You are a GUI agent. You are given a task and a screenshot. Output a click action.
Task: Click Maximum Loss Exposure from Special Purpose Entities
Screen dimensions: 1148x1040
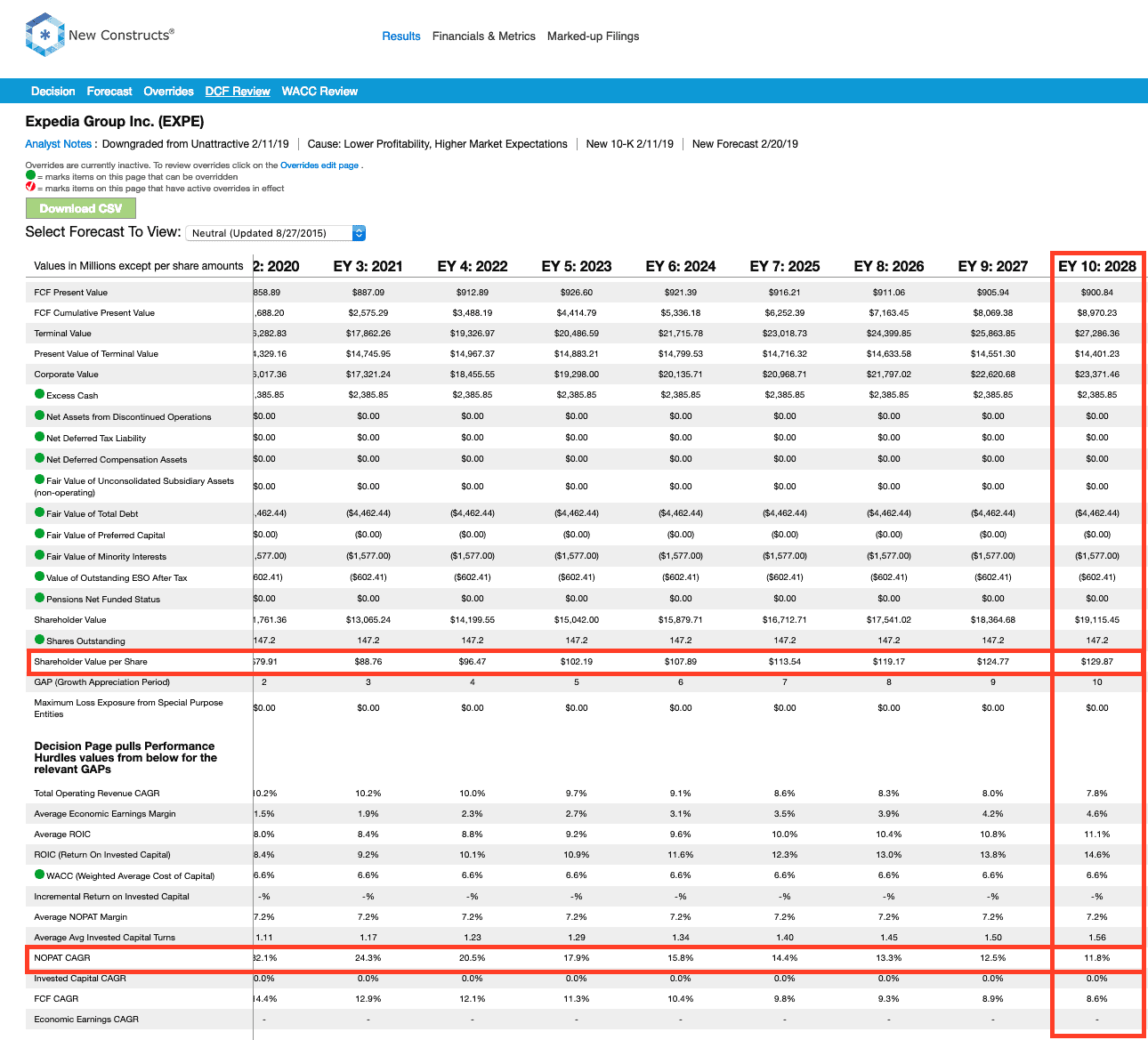click(x=128, y=708)
